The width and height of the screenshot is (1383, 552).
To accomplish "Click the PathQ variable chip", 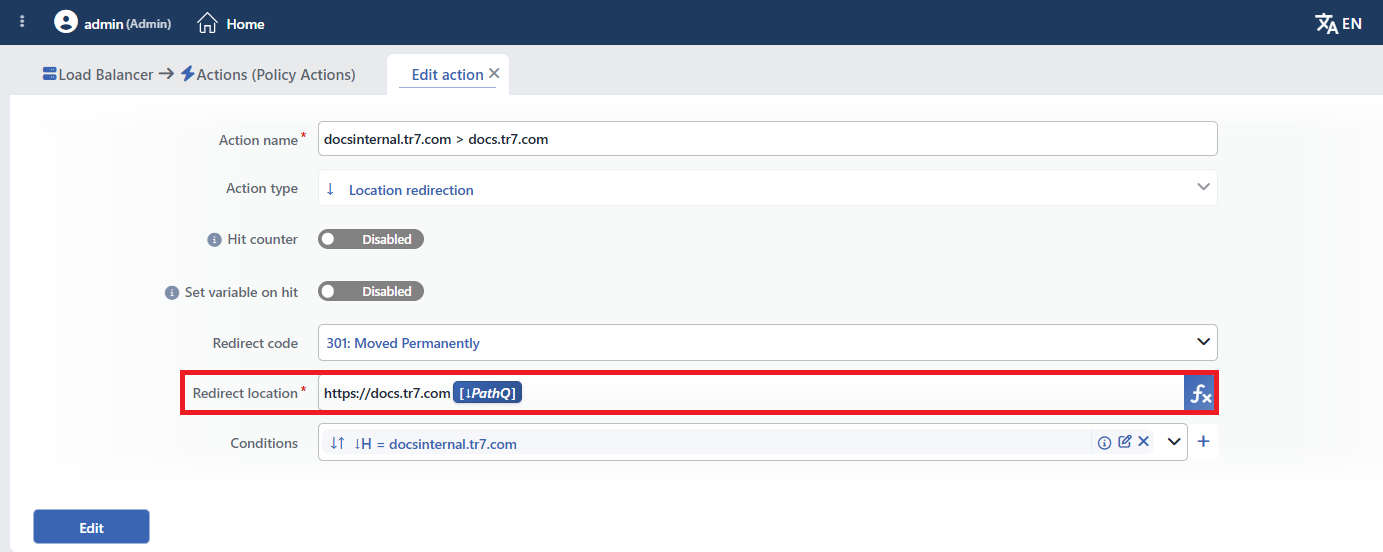I will click(488, 394).
